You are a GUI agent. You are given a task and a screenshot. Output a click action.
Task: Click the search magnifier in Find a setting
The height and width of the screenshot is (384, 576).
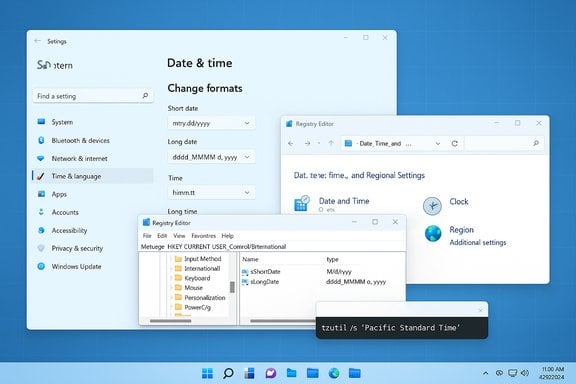[x=145, y=96]
